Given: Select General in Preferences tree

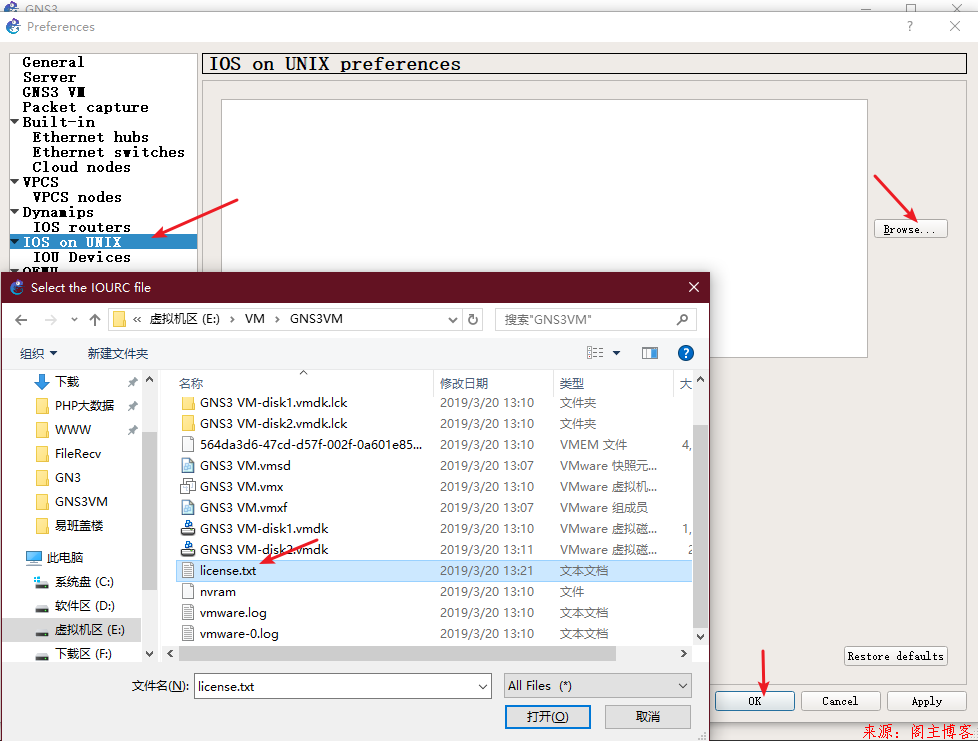Looking at the screenshot, I should pyautogui.click(x=53, y=62).
